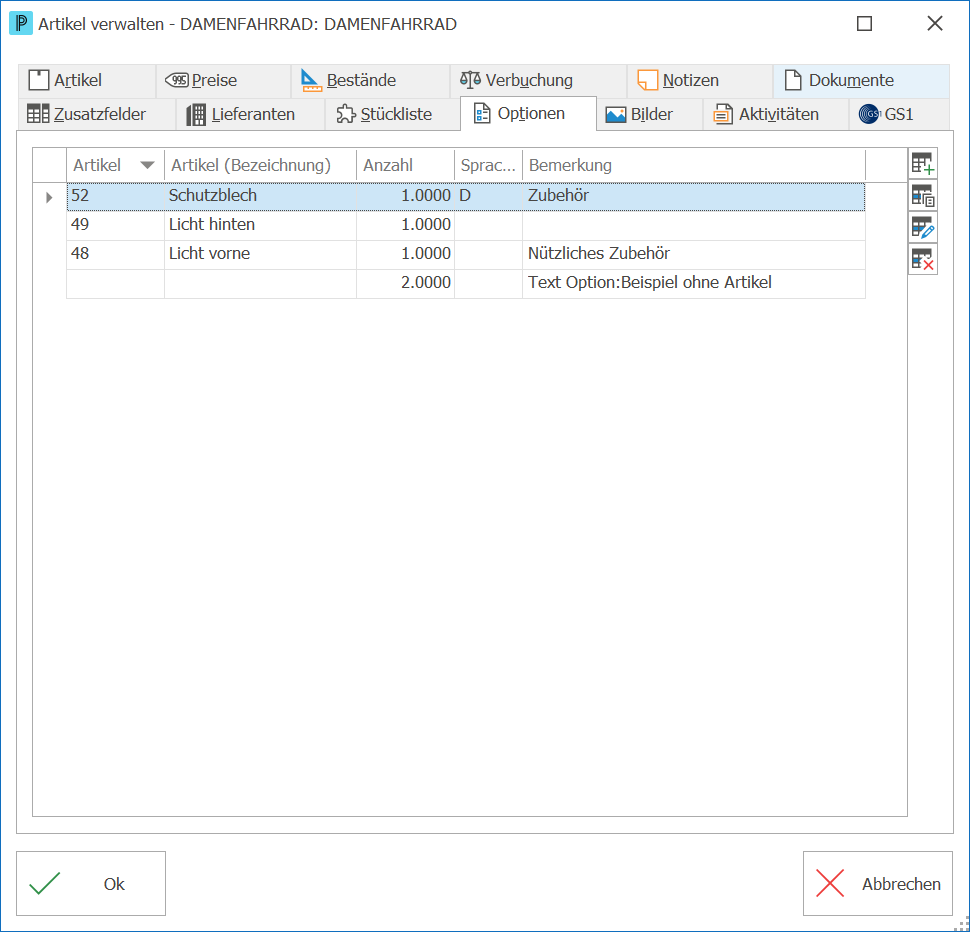Switch to the Dokumente tab
970x932 pixels.
coord(861,80)
